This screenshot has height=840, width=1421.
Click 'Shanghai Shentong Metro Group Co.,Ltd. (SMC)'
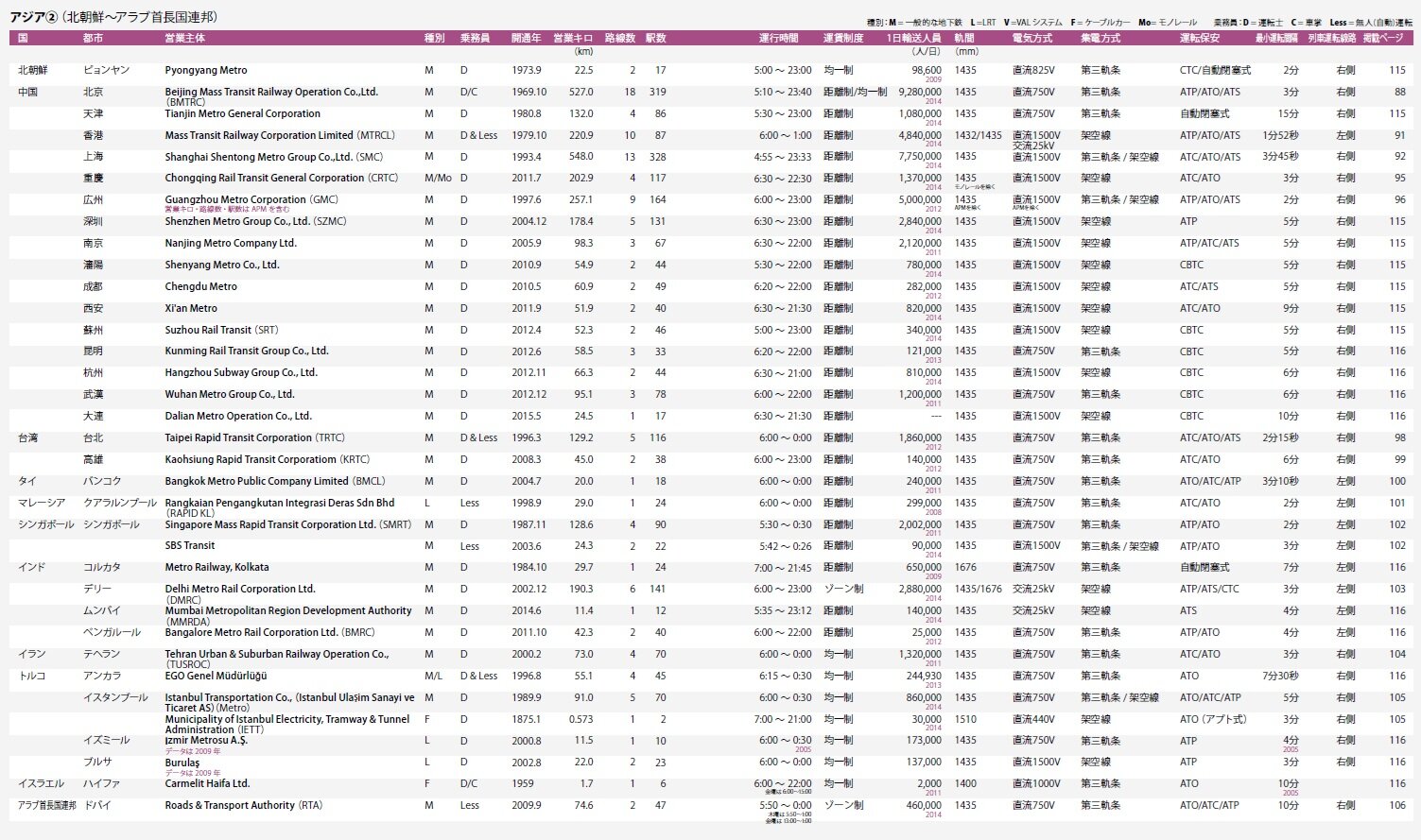coord(274,158)
